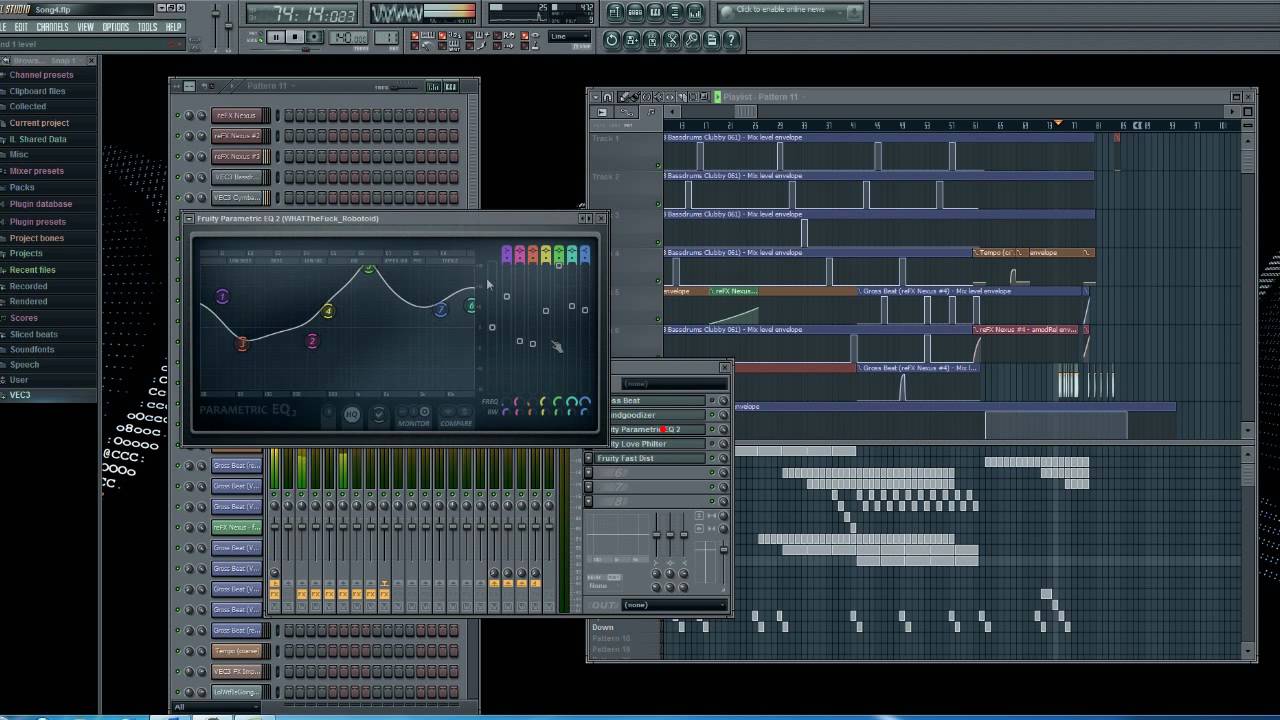
Task: Open the Soundfonts folder in browser
Action: coord(32,350)
